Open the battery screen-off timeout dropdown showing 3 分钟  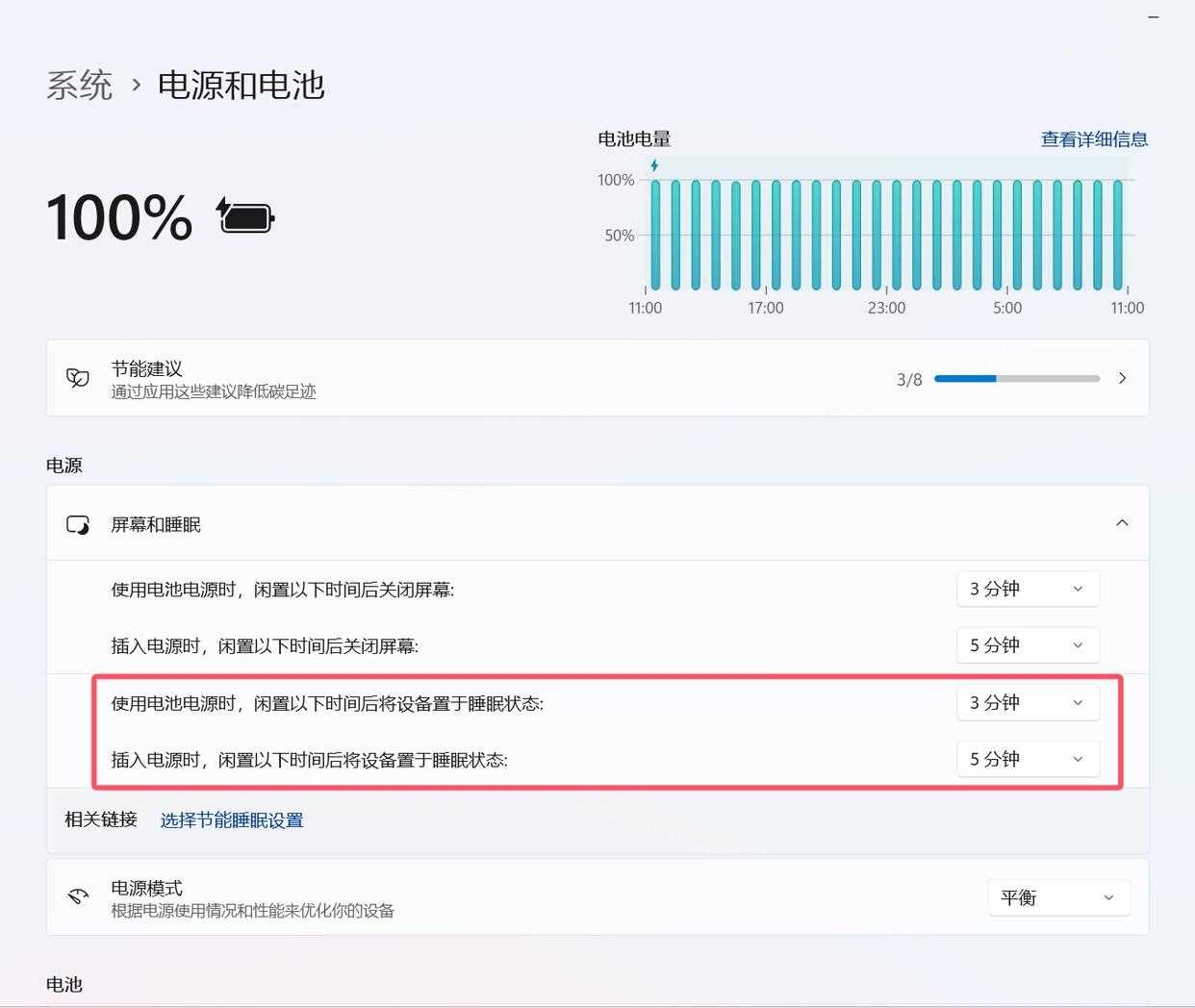(x=1027, y=589)
